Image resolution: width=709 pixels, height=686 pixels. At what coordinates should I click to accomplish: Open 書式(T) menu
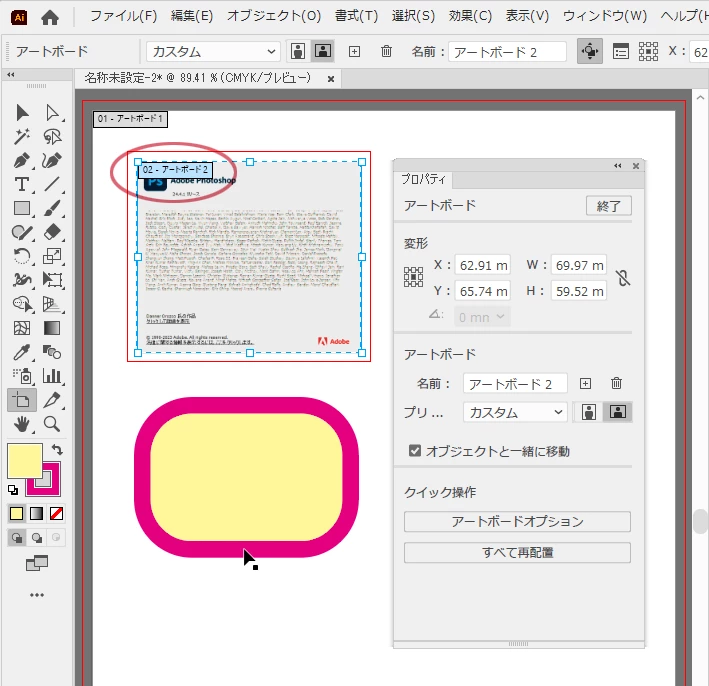click(356, 16)
